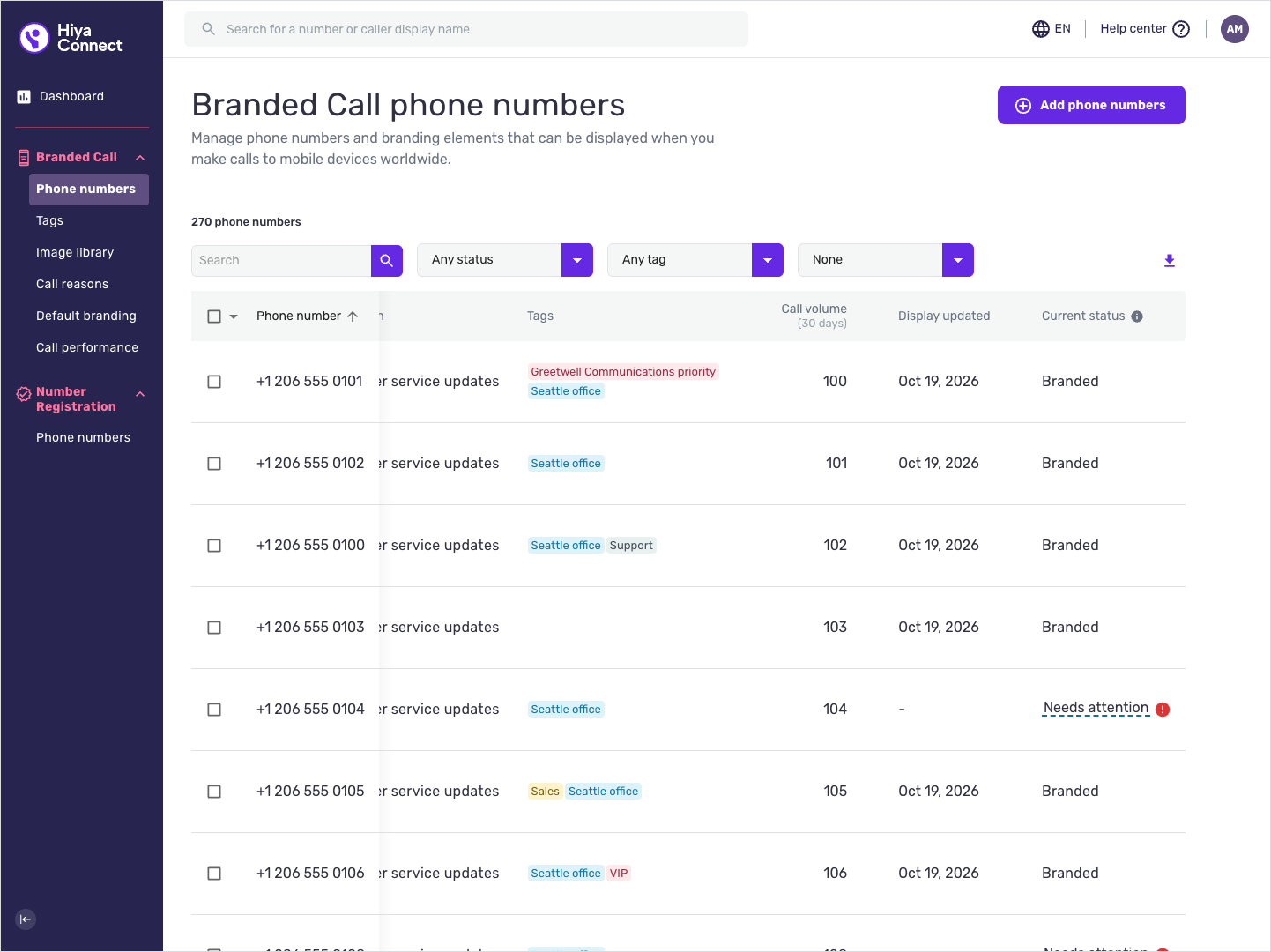Select the checkbox for +1 206 555 0103

pos(214,628)
